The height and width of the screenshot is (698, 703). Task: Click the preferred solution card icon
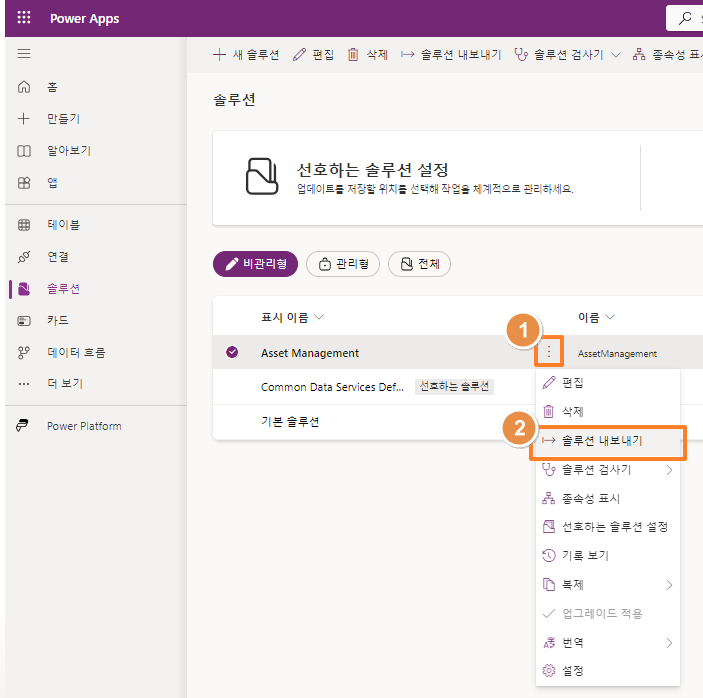click(x=262, y=176)
